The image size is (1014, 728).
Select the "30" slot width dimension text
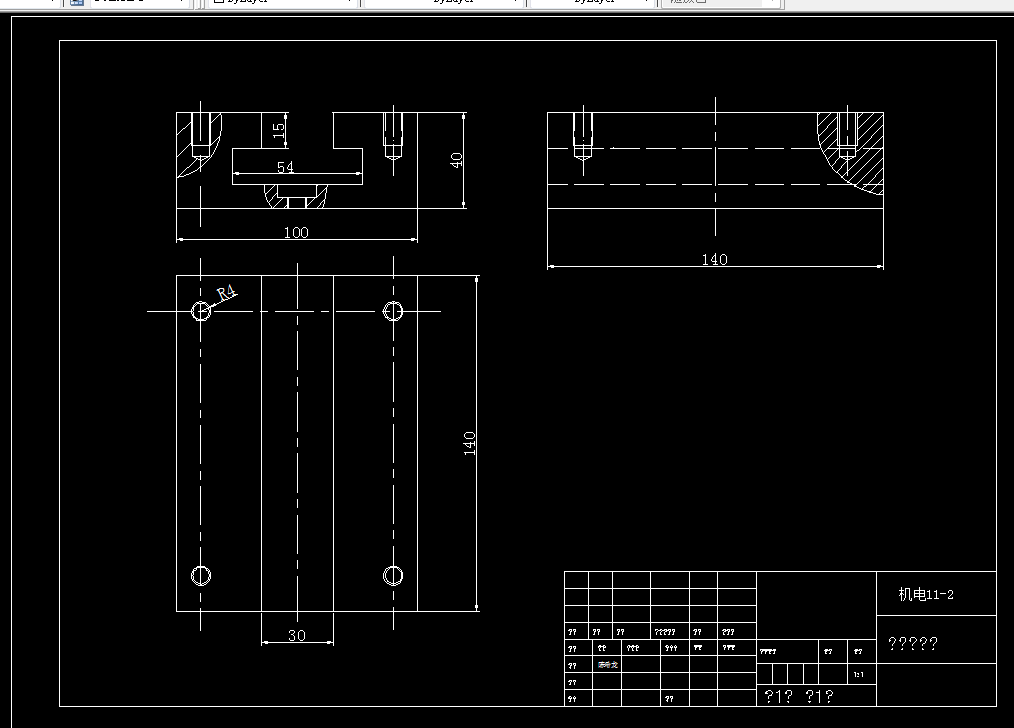(297, 636)
